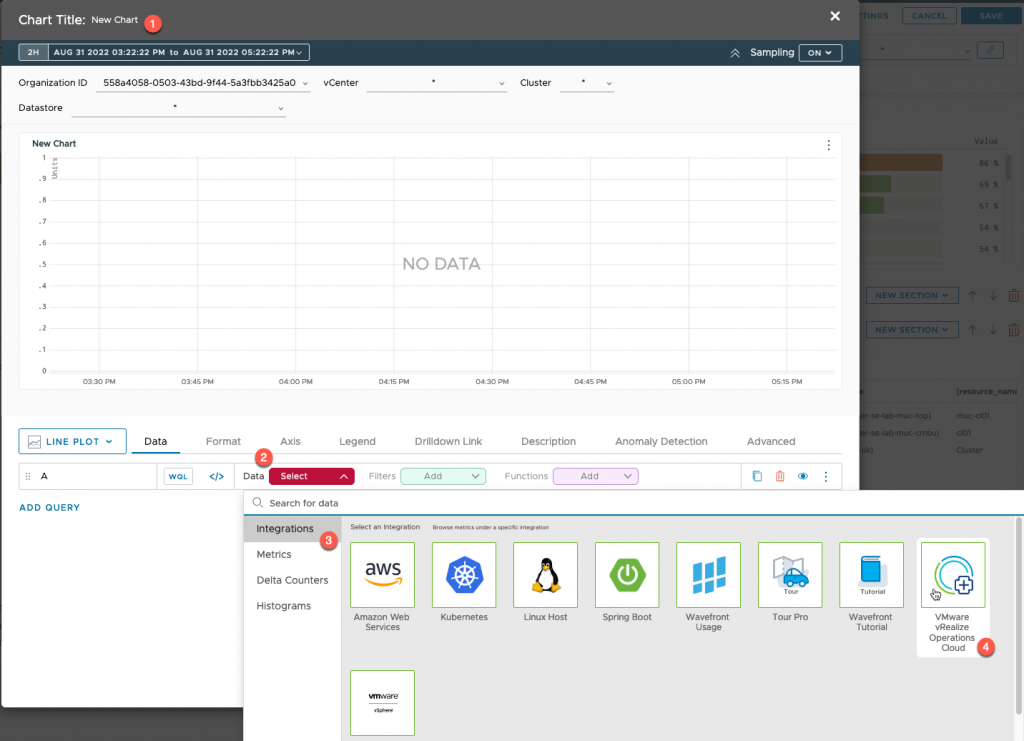Collapse the header with double chevron icon
This screenshot has height=741, width=1024.
[735, 53]
